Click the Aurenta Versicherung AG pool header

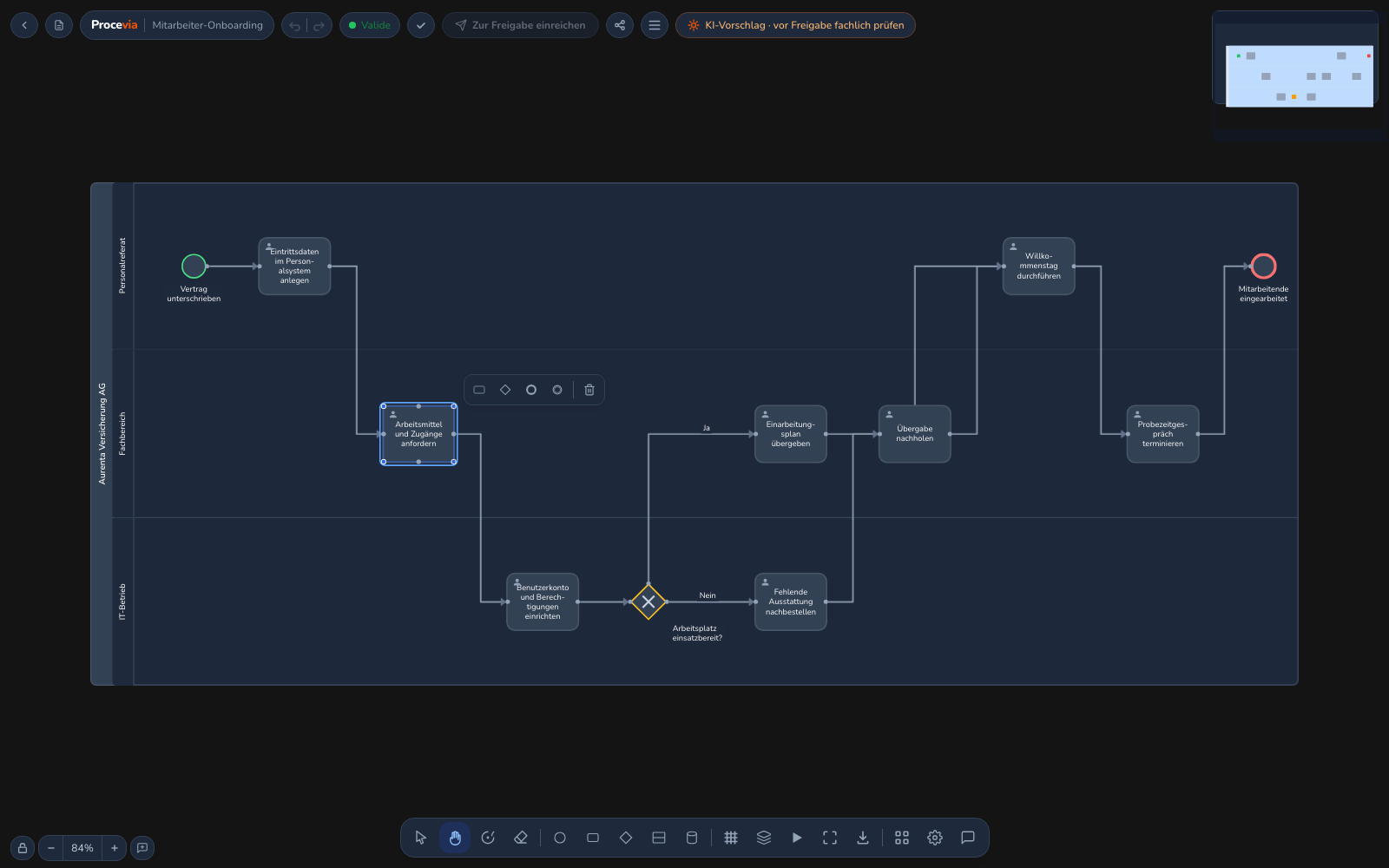point(102,434)
